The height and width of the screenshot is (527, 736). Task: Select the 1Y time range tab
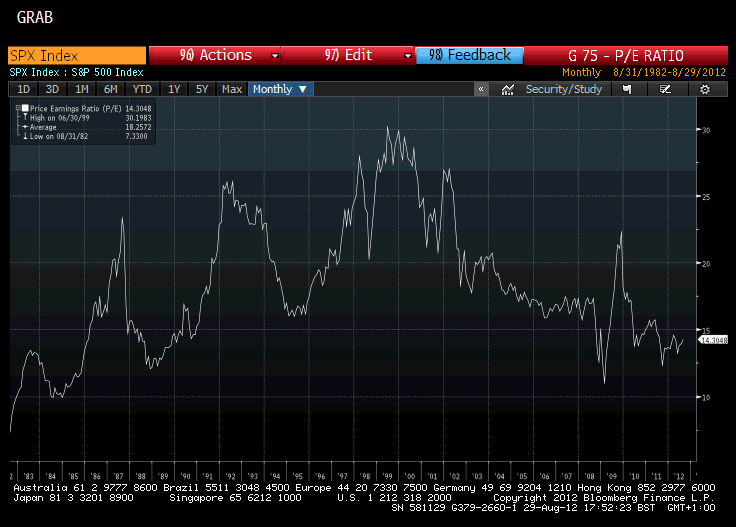(x=174, y=89)
